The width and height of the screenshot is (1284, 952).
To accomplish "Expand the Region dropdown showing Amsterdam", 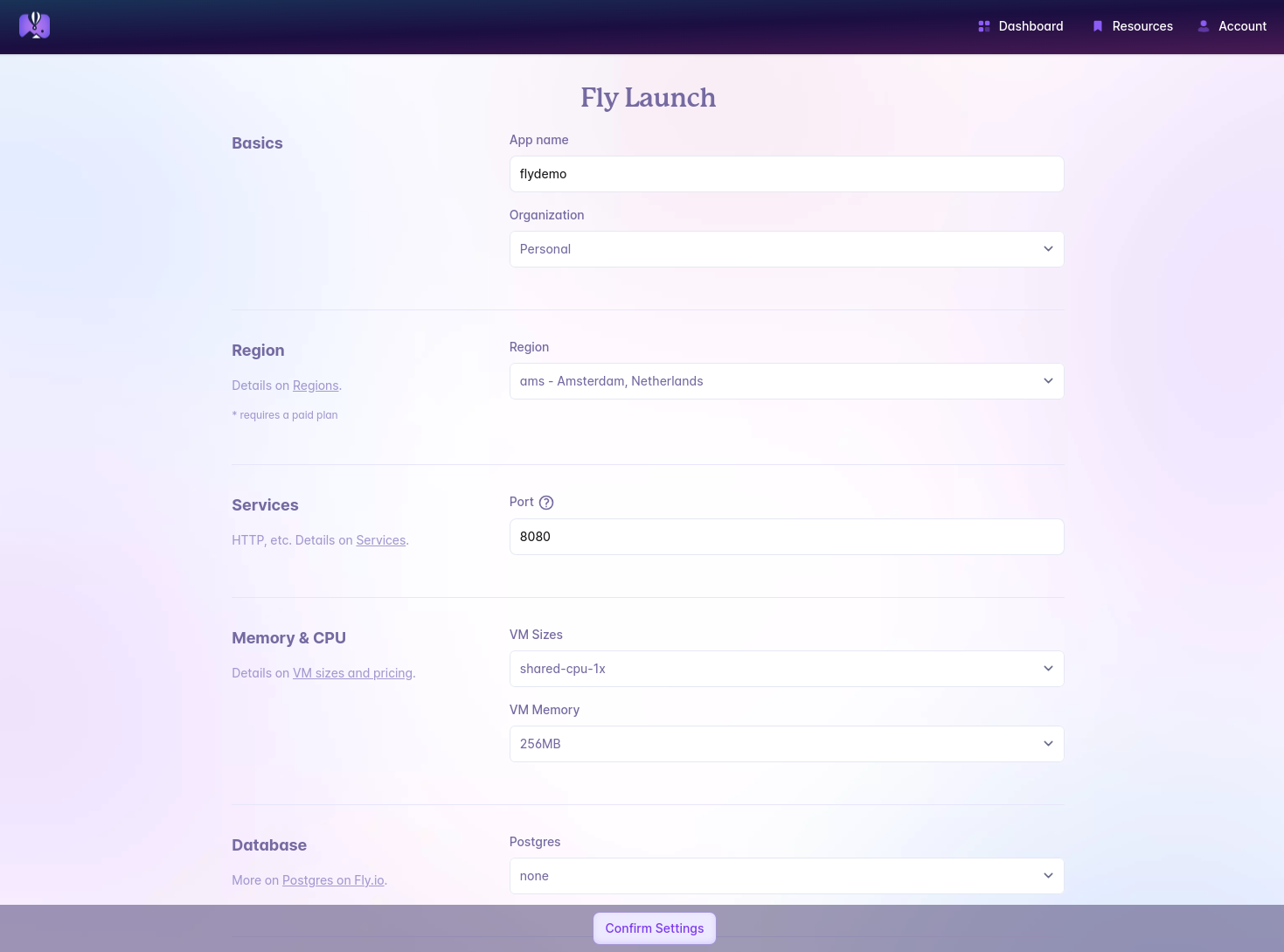I will coord(787,381).
